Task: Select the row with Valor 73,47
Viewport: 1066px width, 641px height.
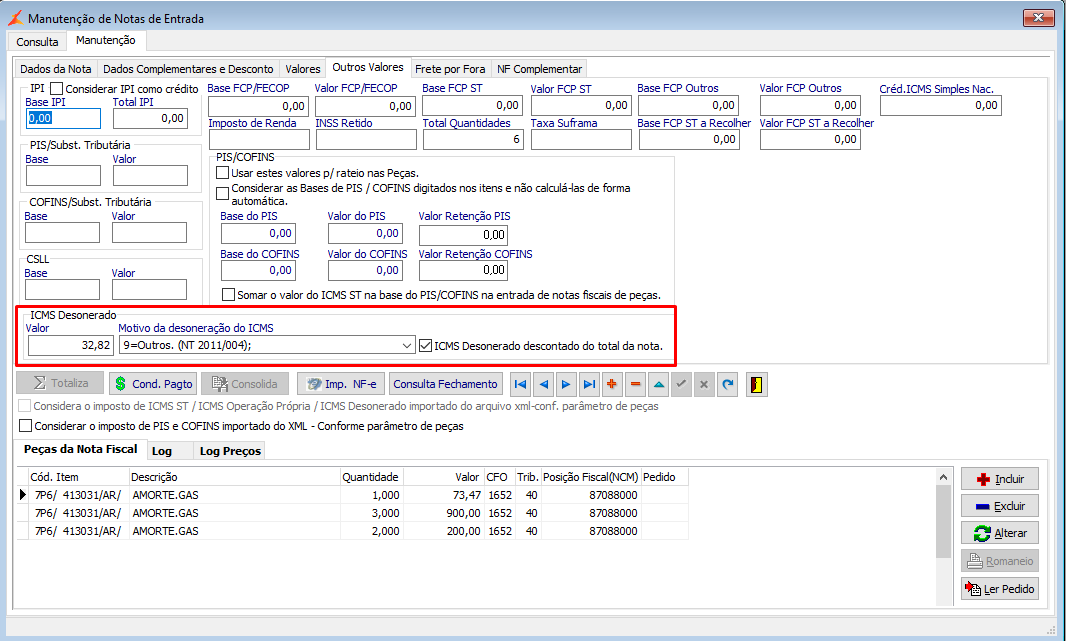Action: tap(352, 495)
